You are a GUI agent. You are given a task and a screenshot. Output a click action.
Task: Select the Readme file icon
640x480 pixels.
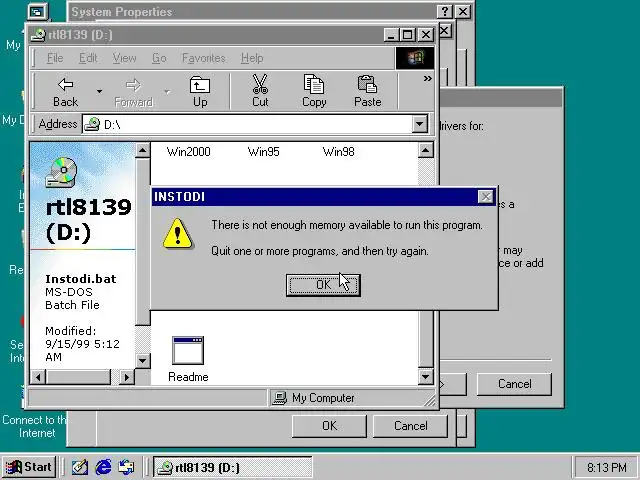click(188, 350)
